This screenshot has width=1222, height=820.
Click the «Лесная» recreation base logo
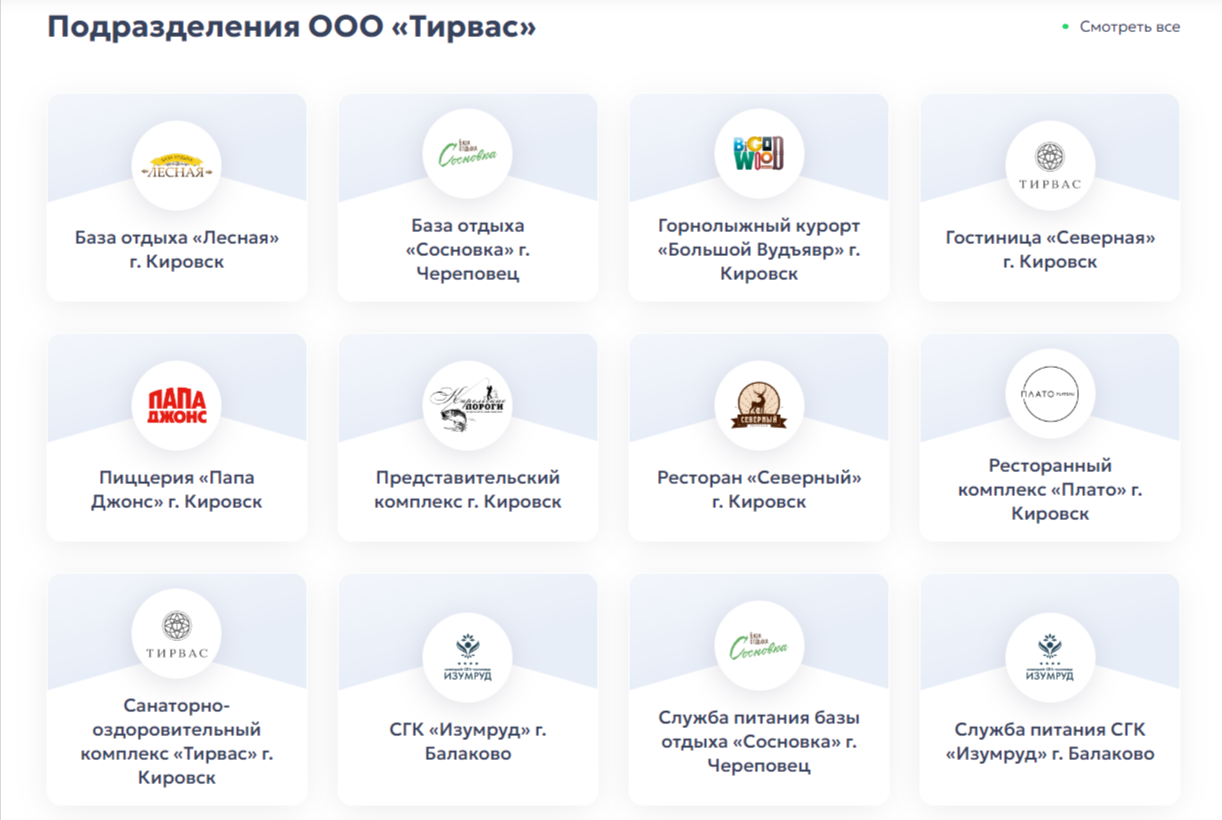coord(176,166)
